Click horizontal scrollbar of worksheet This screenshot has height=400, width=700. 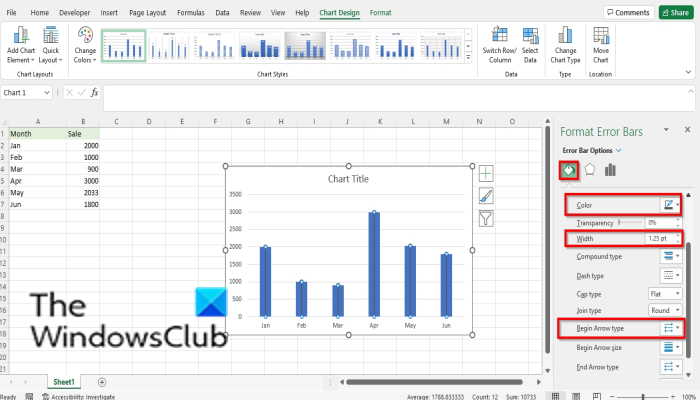click(434, 382)
